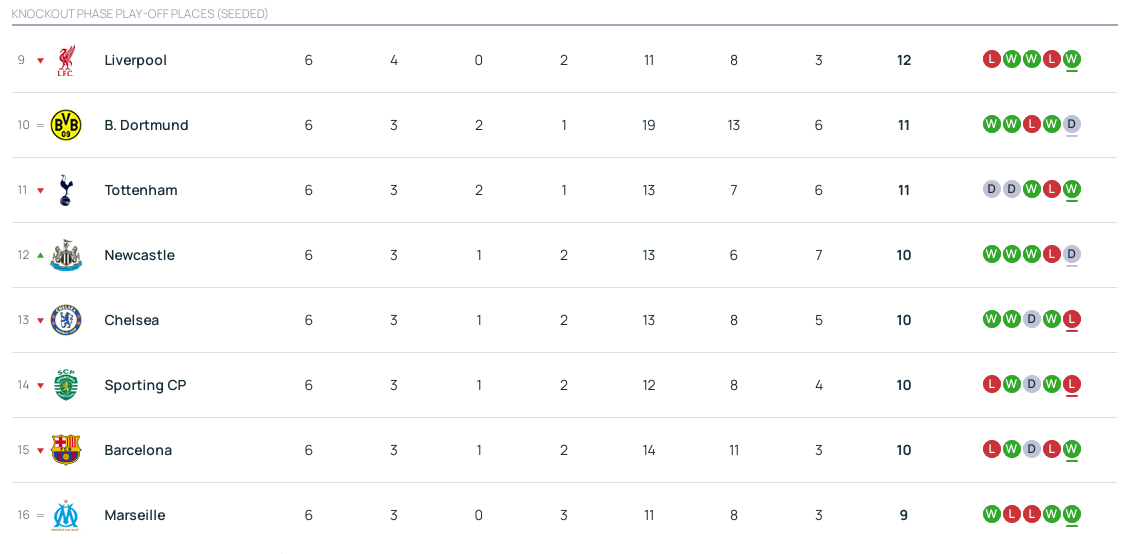Image resolution: width=1128 pixels, height=554 pixels.
Task: Click Marseille's first form result badge
Action: (992, 514)
